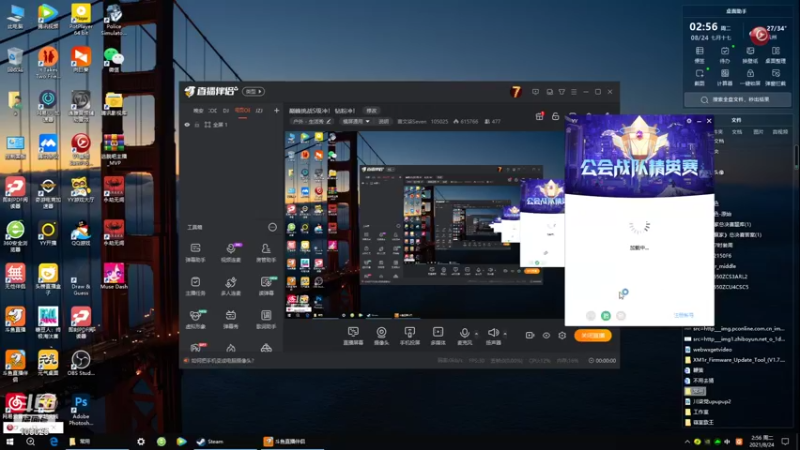Click 修改 button beside stream title

(x=371, y=111)
